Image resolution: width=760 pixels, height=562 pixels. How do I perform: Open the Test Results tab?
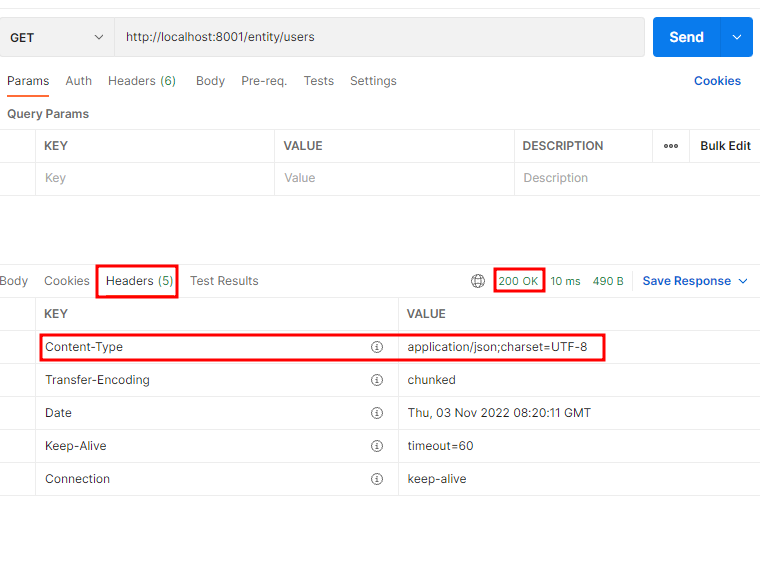[x=224, y=281]
